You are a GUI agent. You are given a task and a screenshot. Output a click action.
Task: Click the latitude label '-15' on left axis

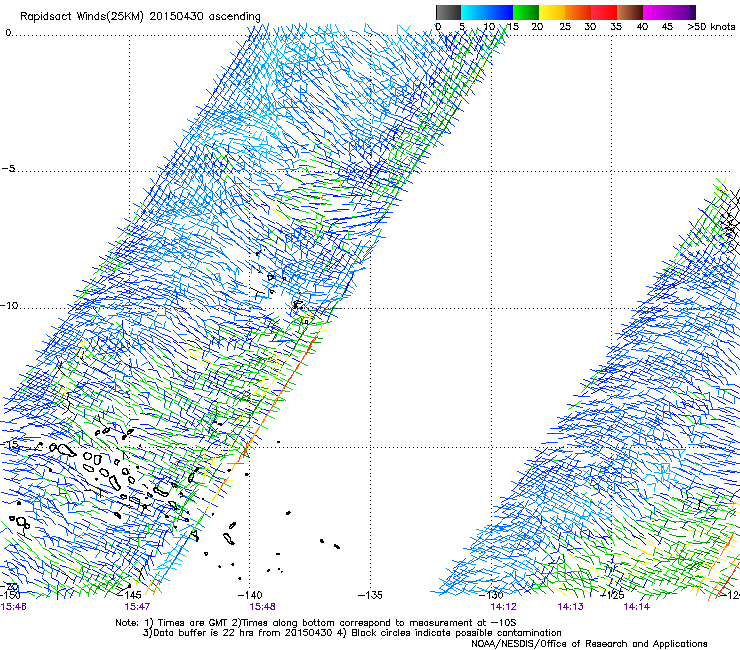point(8,444)
